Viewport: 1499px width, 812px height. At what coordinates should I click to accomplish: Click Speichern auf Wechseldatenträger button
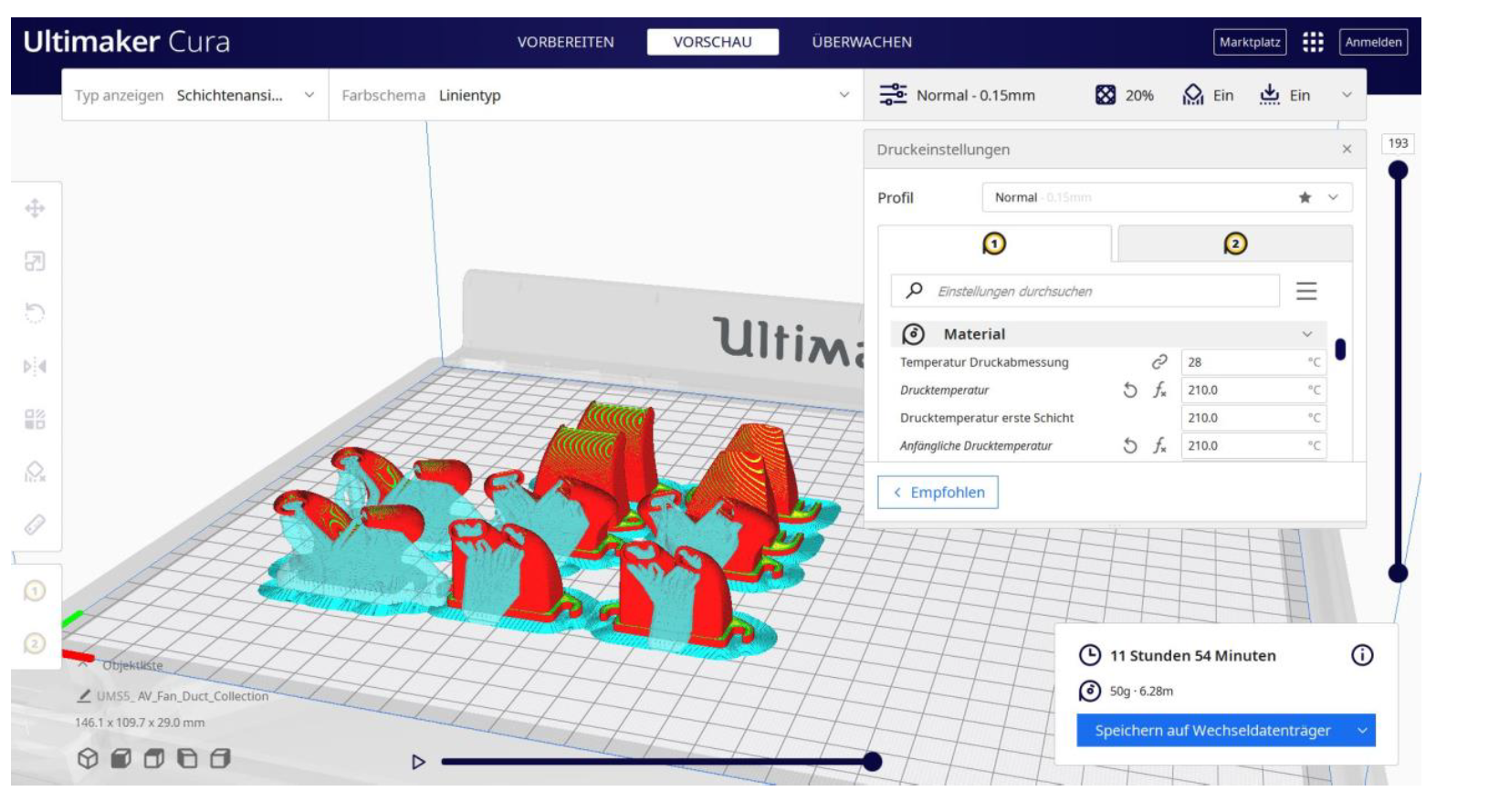tap(1211, 730)
